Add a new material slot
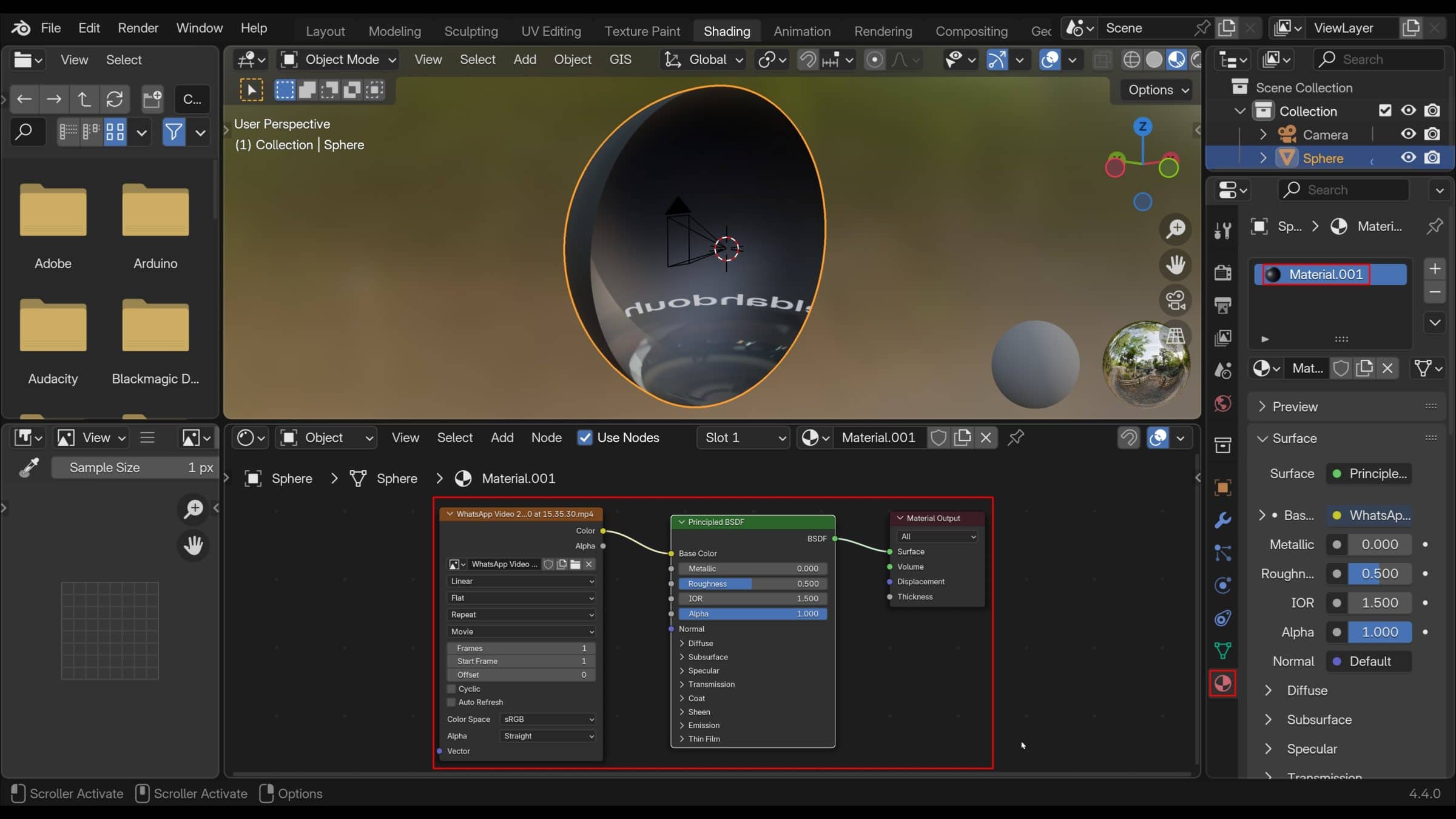Screen dimensions: 1456x819 tap(1435, 269)
